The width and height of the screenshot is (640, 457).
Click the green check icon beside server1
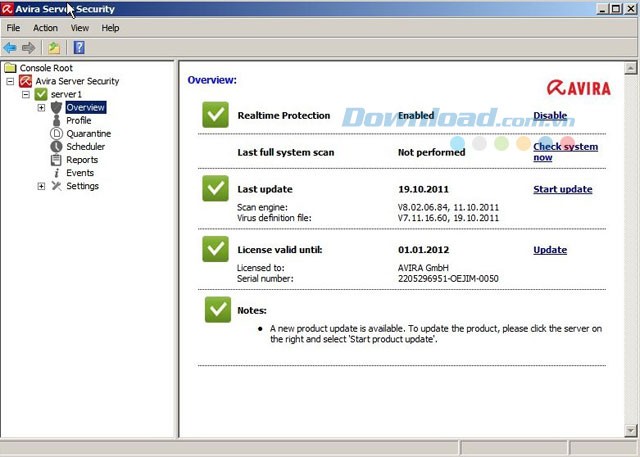(x=41, y=94)
